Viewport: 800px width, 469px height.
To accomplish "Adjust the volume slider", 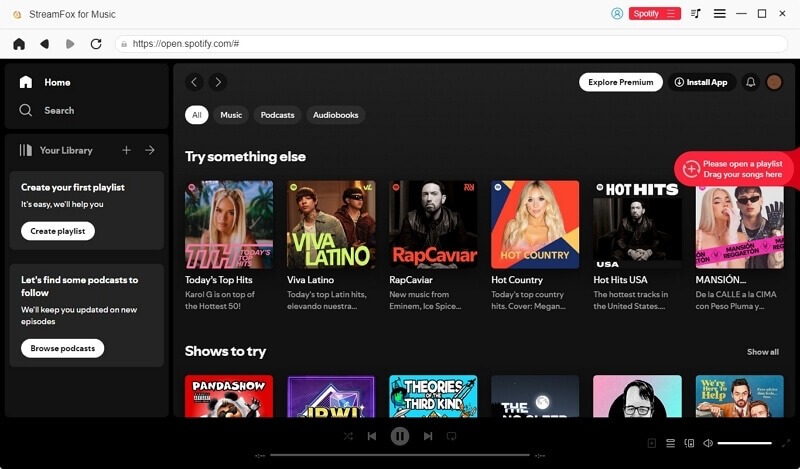I will click(x=745, y=443).
